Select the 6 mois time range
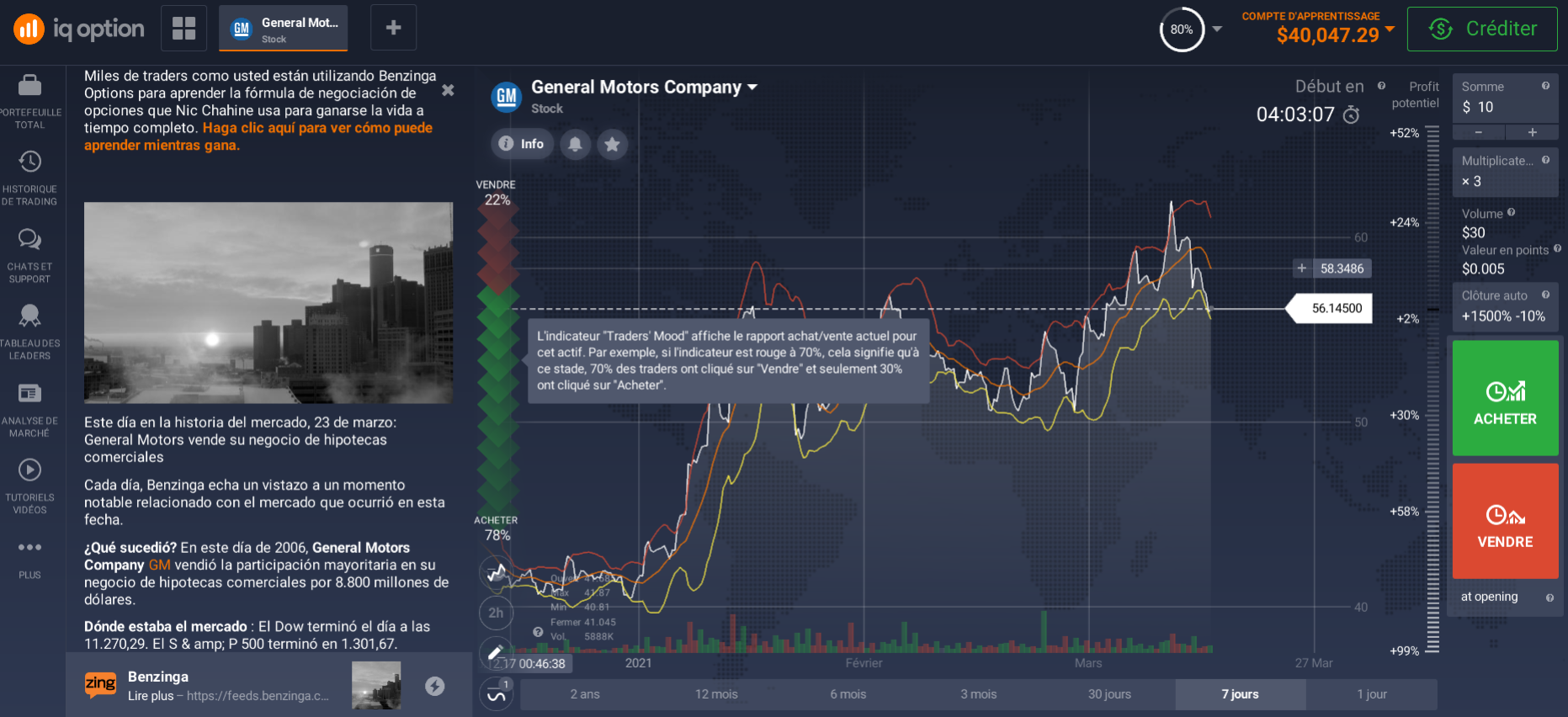Screen dimensions: 1568x717 click(x=848, y=694)
